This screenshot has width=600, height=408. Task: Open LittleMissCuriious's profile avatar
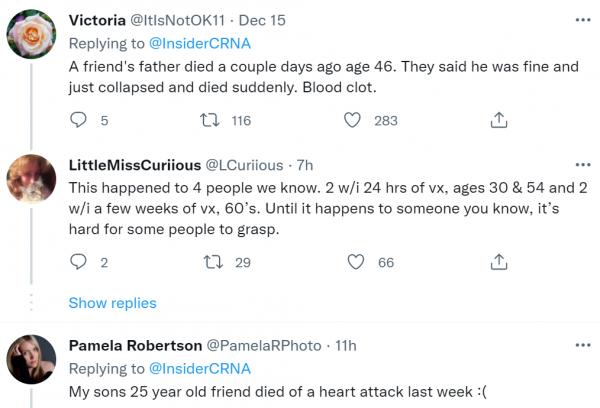(31, 181)
